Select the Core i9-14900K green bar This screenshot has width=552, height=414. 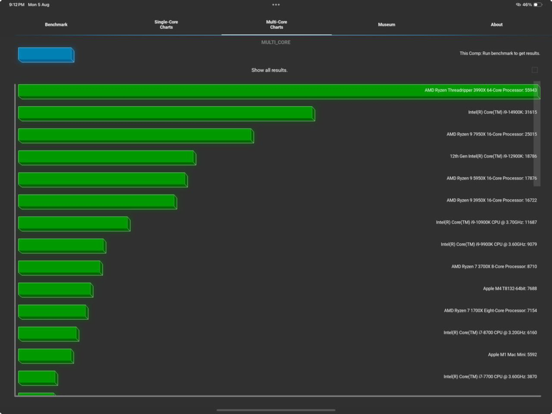pyautogui.click(x=167, y=114)
